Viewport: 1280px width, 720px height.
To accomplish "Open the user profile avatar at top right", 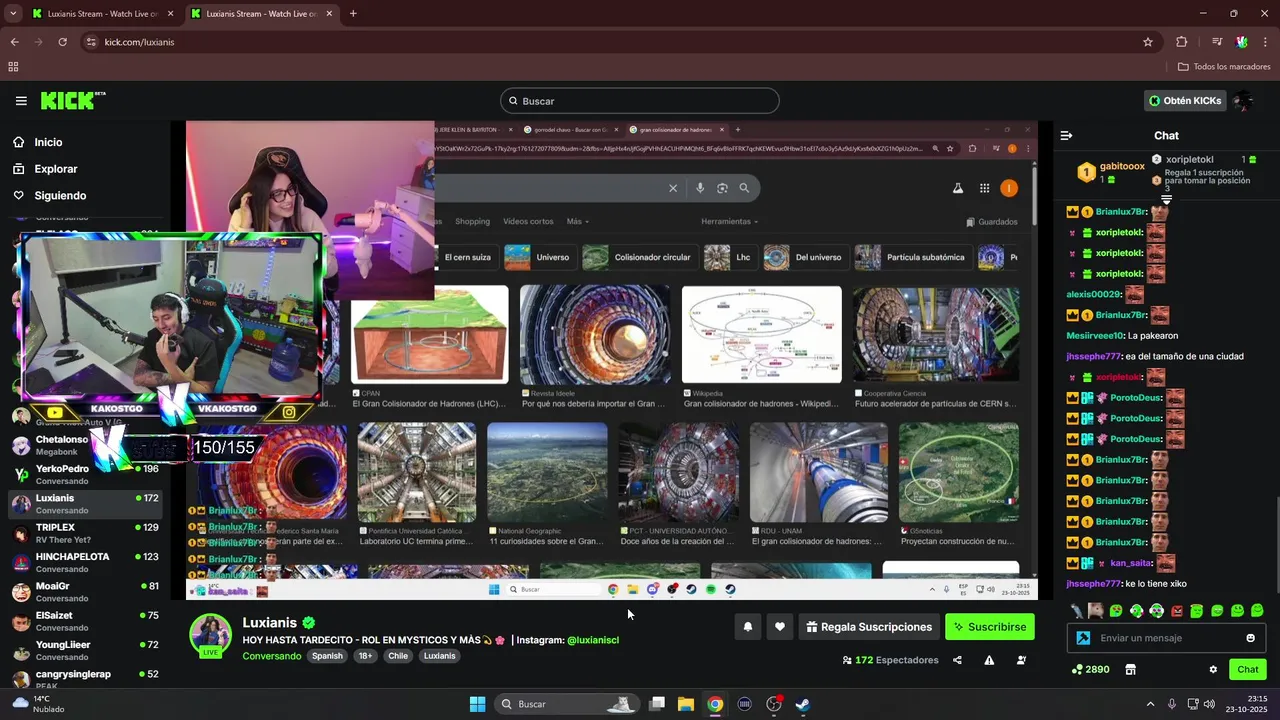I will pos(1243,101).
